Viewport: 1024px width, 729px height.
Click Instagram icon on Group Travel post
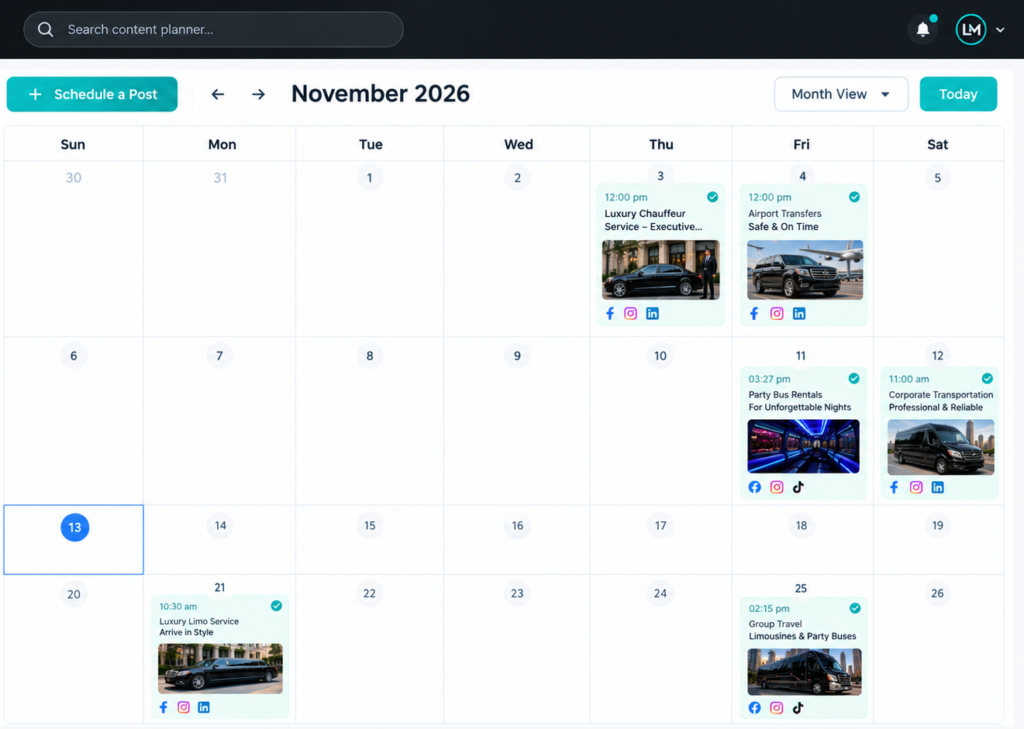[776, 707]
